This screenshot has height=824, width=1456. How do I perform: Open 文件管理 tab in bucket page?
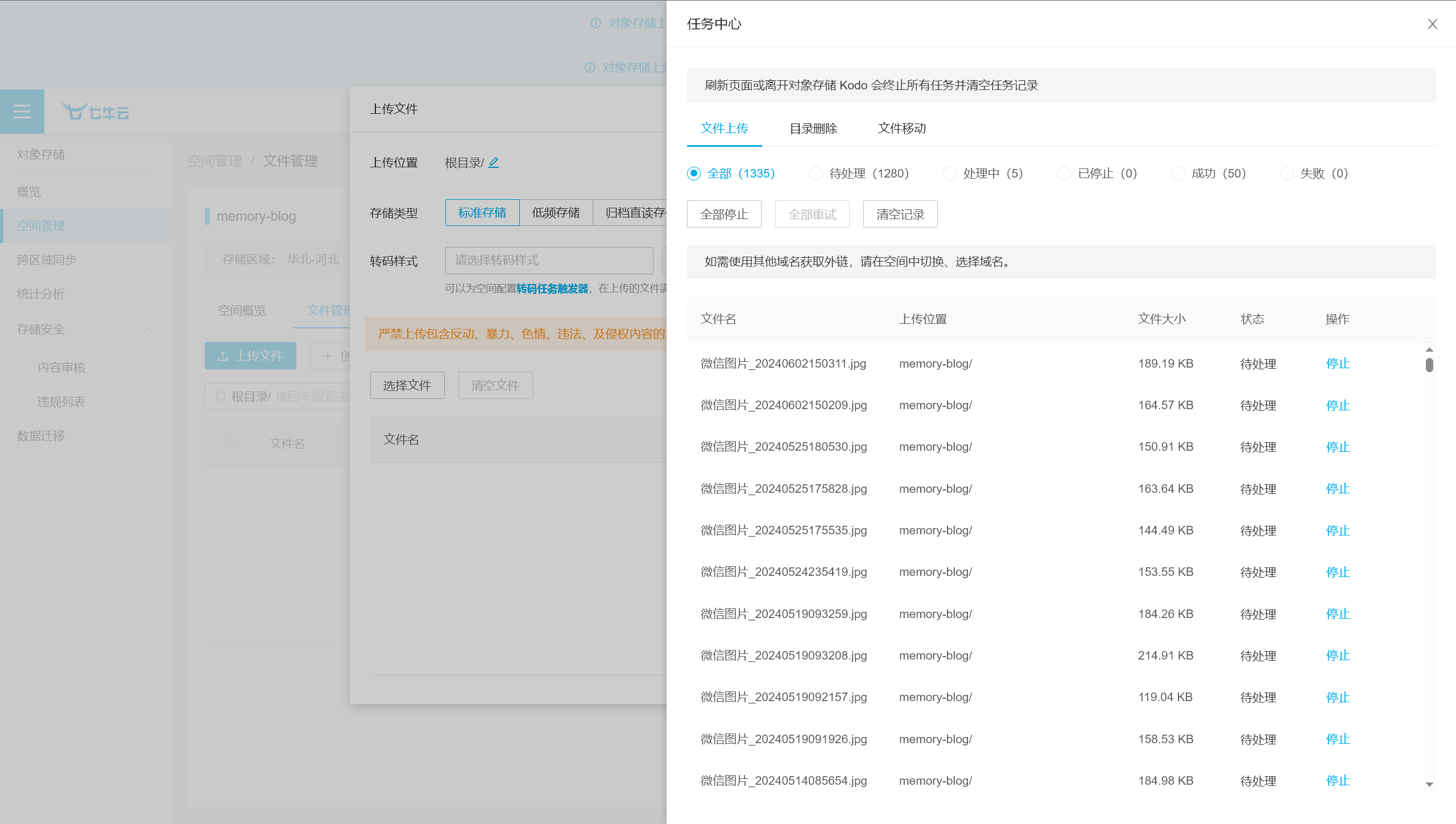tap(329, 310)
